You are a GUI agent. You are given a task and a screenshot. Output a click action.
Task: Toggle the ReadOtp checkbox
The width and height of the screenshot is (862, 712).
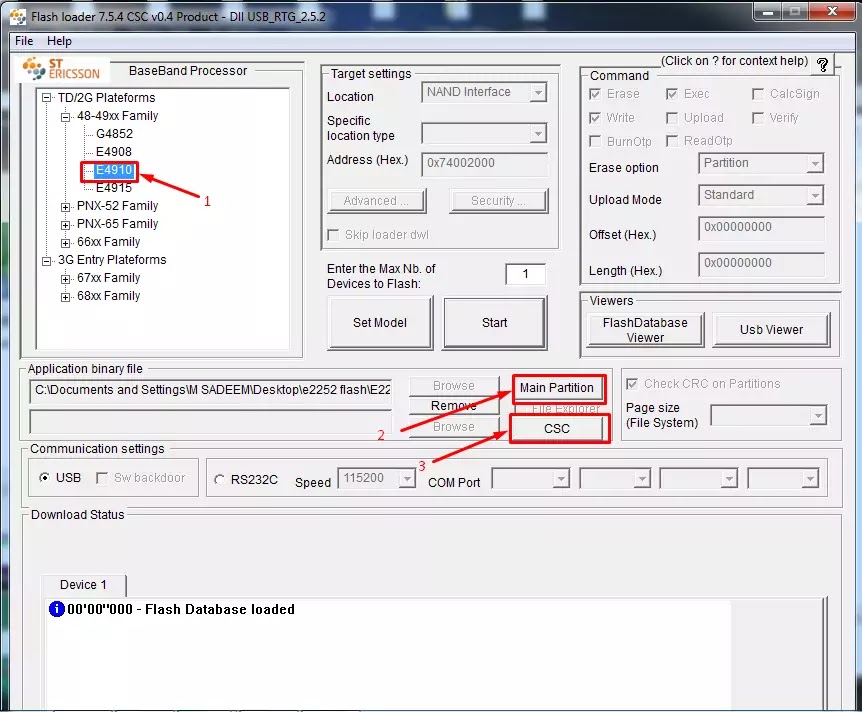[672, 141]
